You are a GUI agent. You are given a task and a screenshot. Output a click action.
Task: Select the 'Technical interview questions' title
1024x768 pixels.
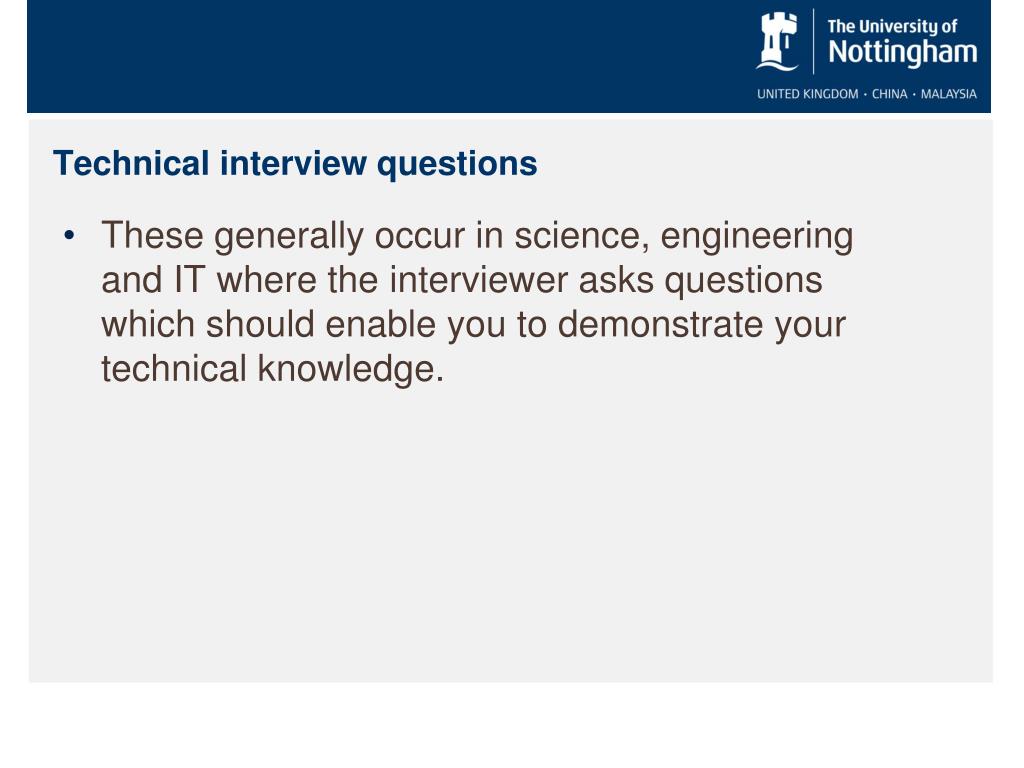pos(295,163)
